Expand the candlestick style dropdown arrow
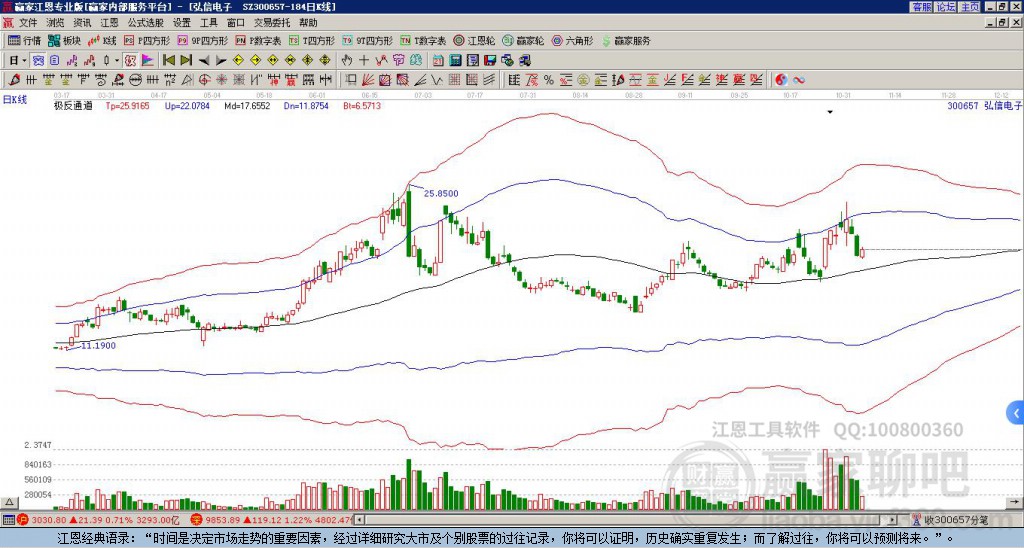 [117, 60]
